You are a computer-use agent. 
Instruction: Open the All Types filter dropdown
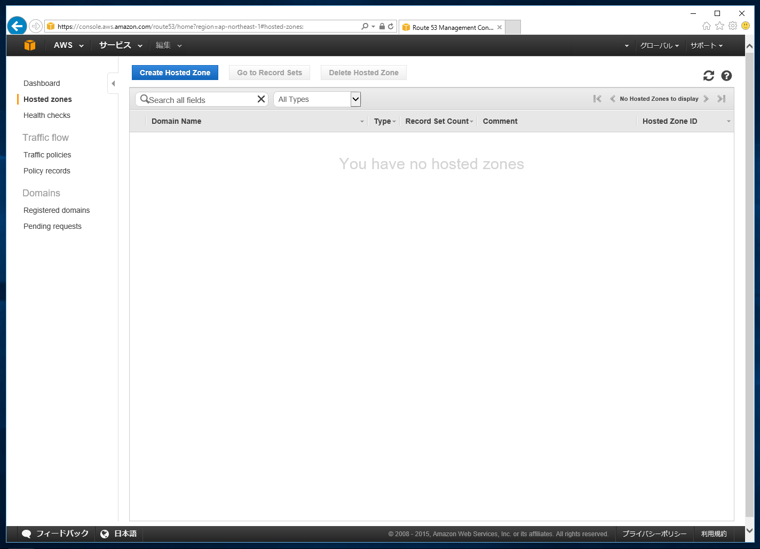[x=317, y=99]
